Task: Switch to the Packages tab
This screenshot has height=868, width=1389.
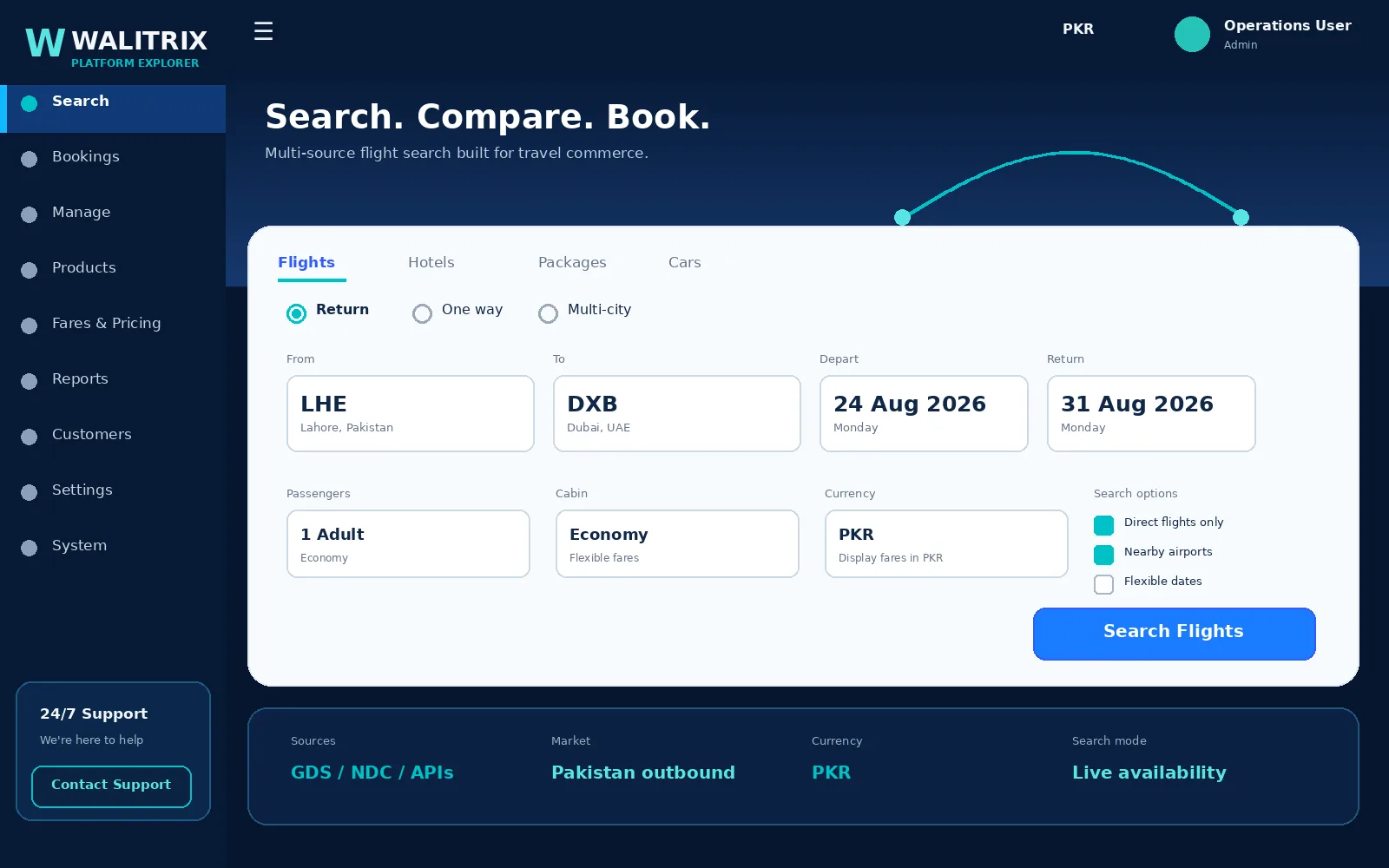Action: (572, 262)
